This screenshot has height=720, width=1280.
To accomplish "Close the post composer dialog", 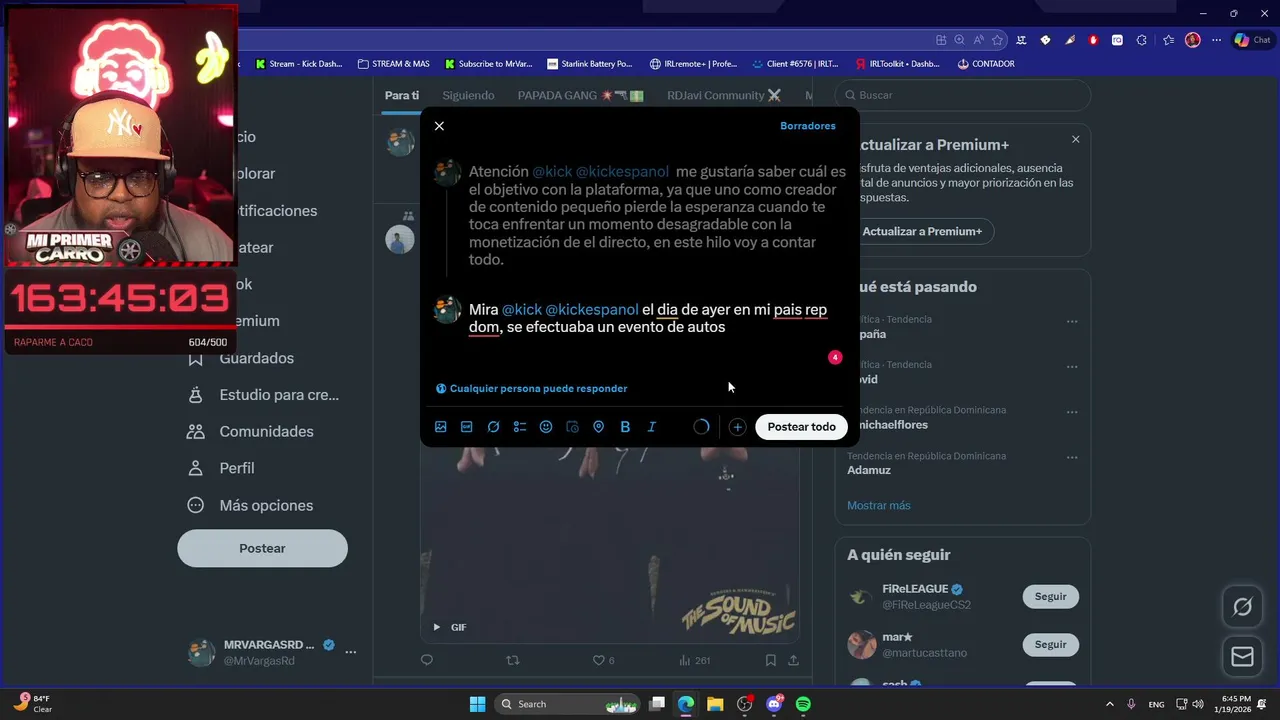I will click(439, 126).
